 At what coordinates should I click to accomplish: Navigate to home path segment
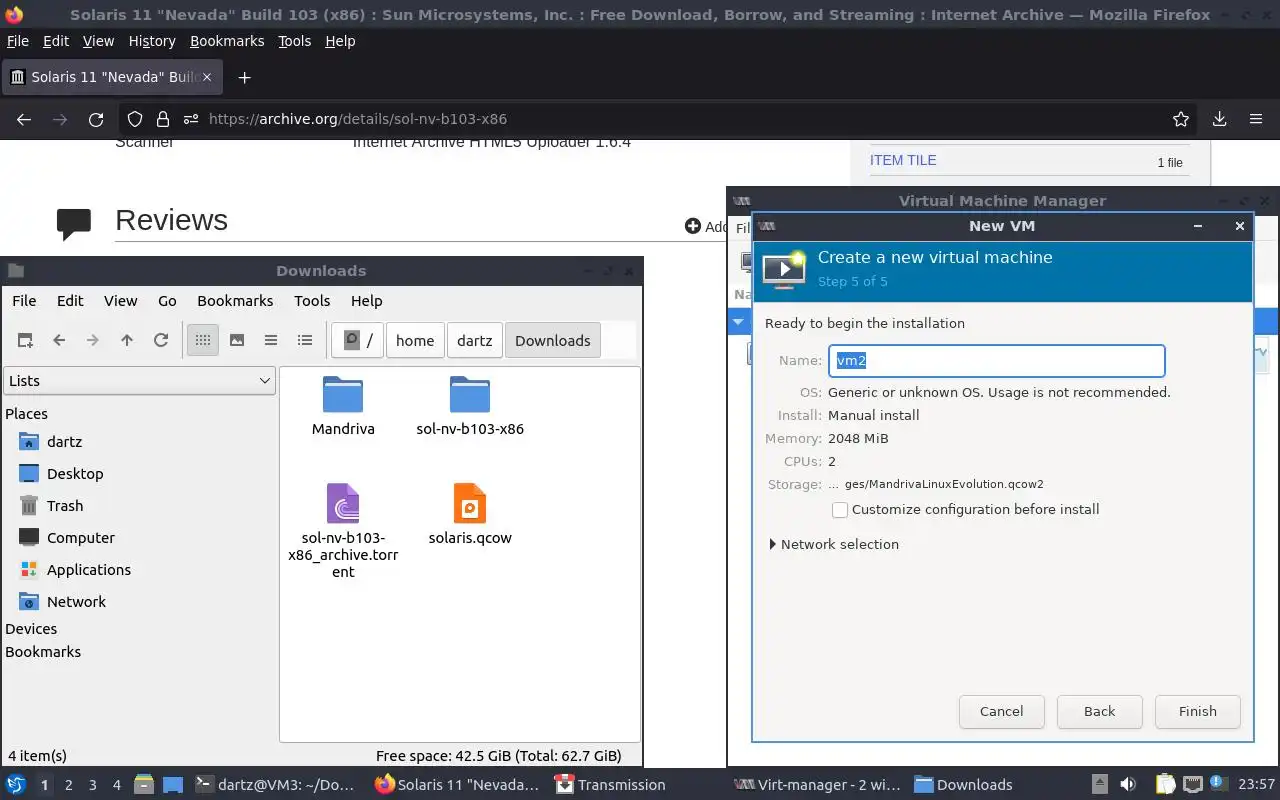tap(415, 340)
